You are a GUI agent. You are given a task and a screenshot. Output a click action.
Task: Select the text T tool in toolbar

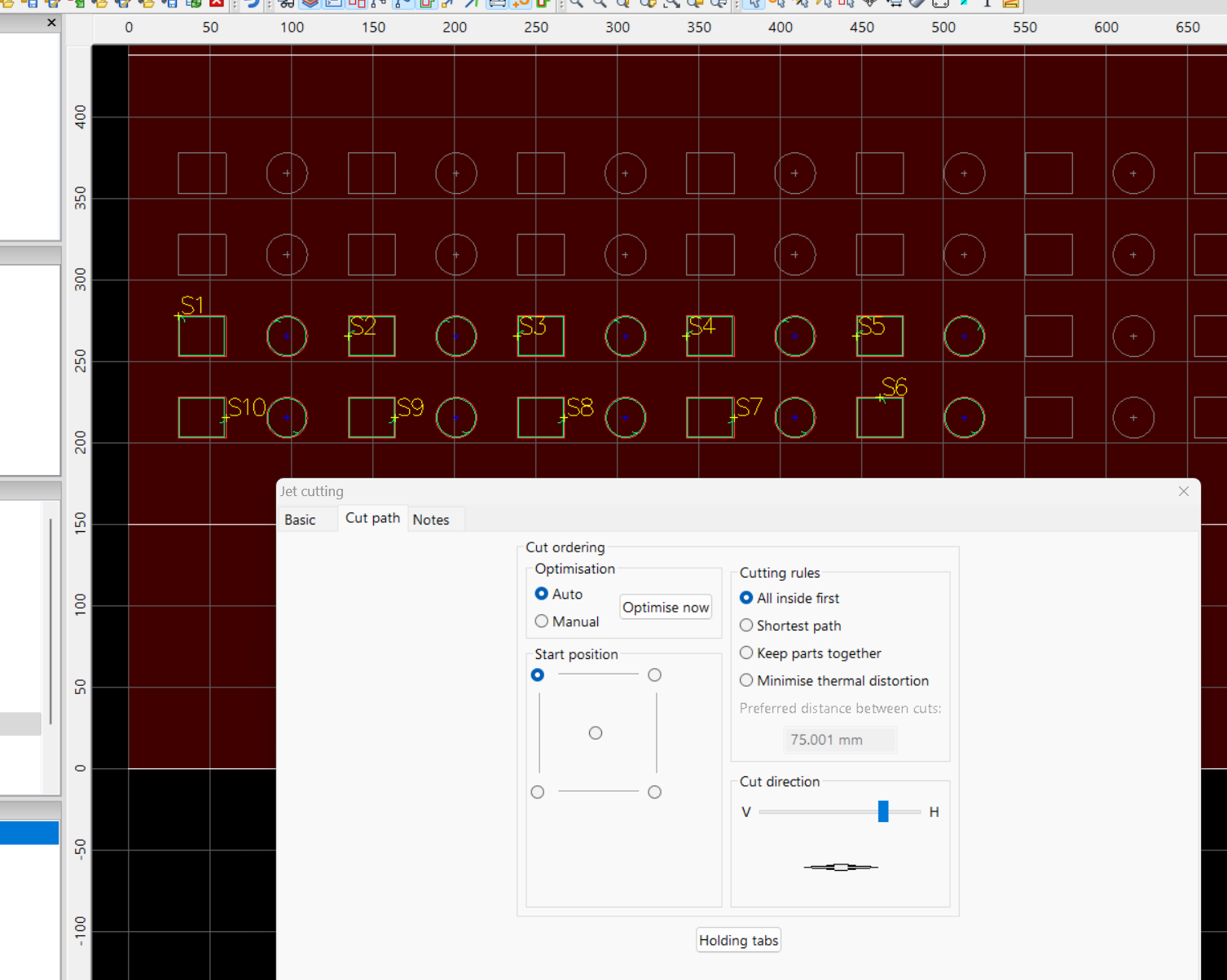[x=987, y=3]
